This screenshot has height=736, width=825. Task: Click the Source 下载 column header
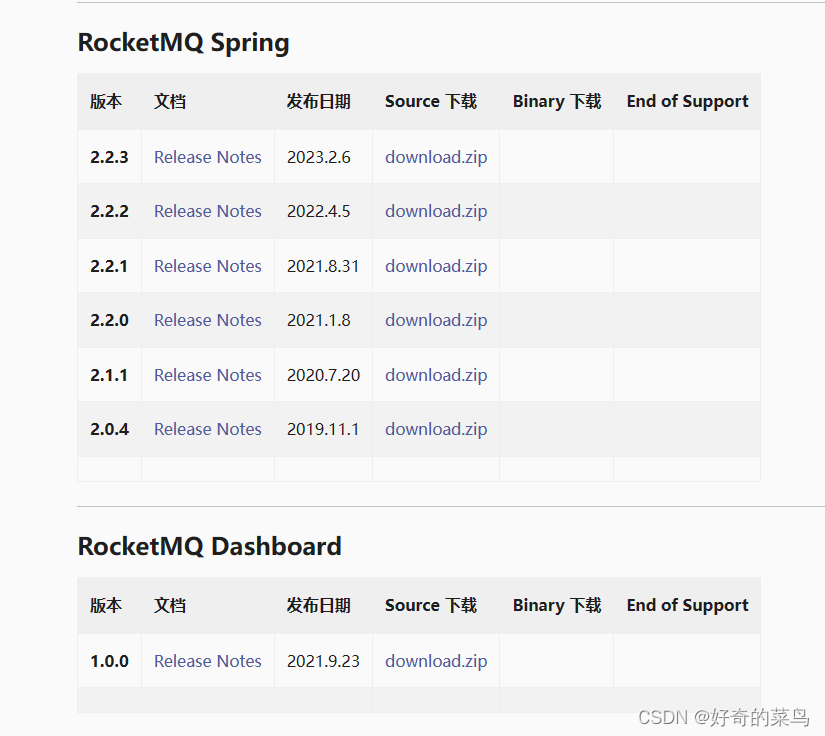430,101
